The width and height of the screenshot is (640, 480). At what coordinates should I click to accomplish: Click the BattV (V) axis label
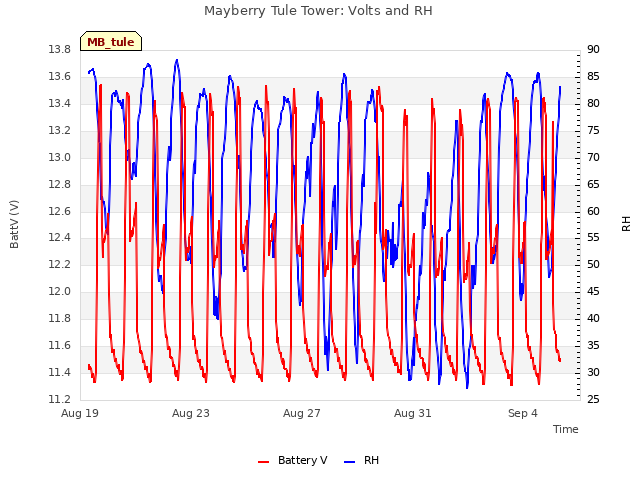pyautogui.click(x=14, y=224)
